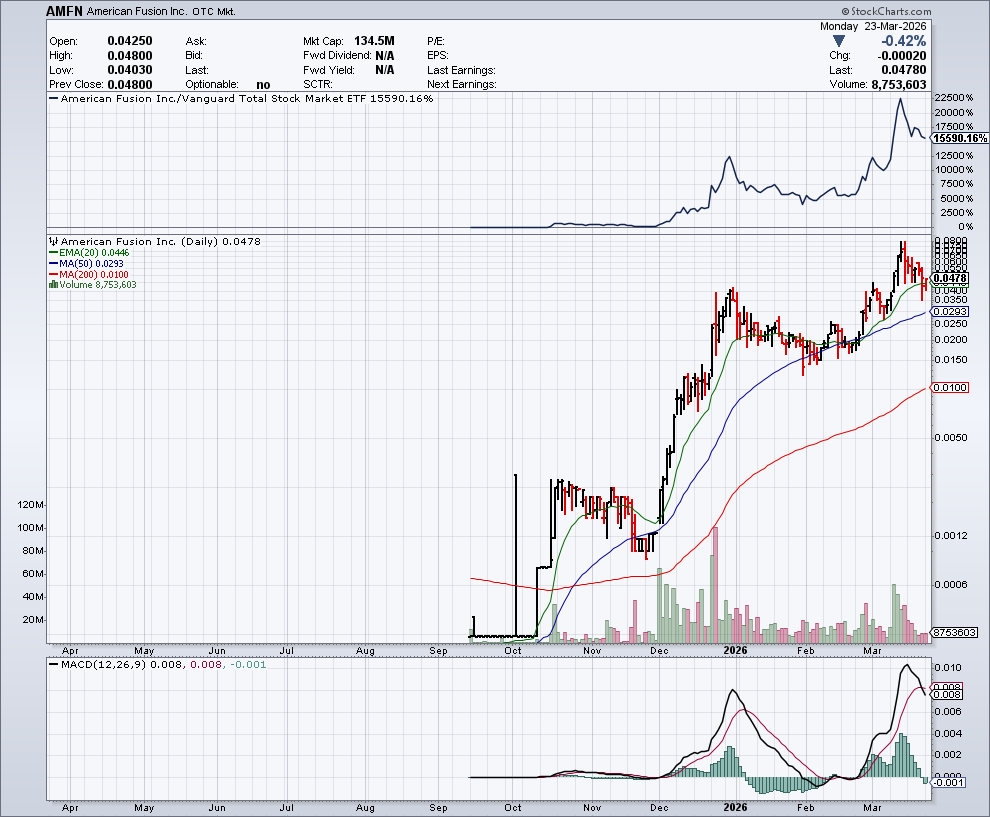
Task: Click the 15590.16% ratio axis tag
Action: click(x=960, y=138)
